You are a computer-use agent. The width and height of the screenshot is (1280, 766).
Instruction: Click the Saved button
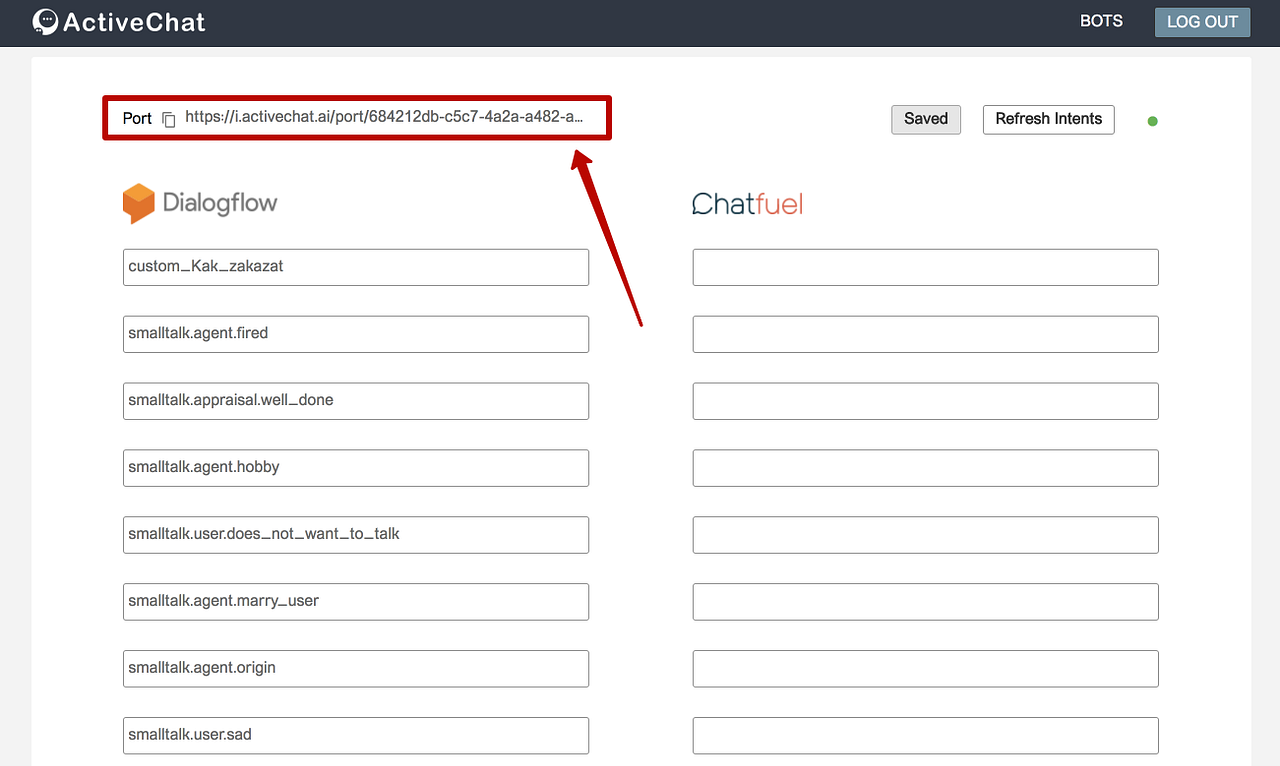coord(925,119)
